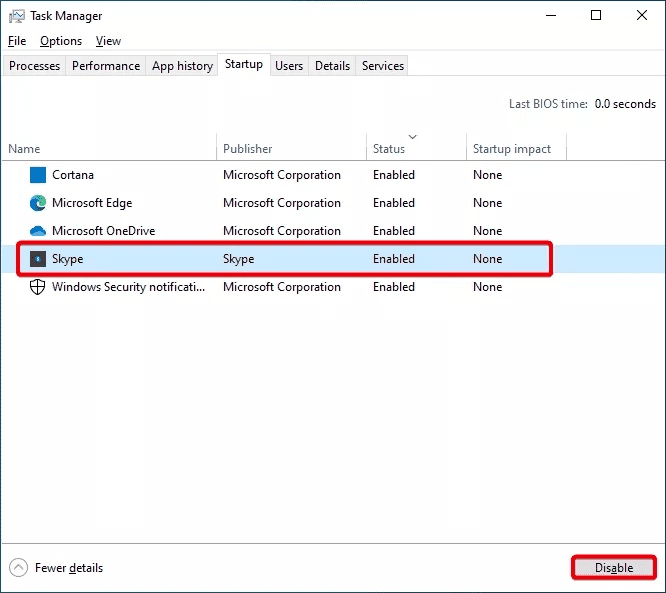Switch to the Details tab
This screenshot has height=593, width=666.
(x=332, y=66)
